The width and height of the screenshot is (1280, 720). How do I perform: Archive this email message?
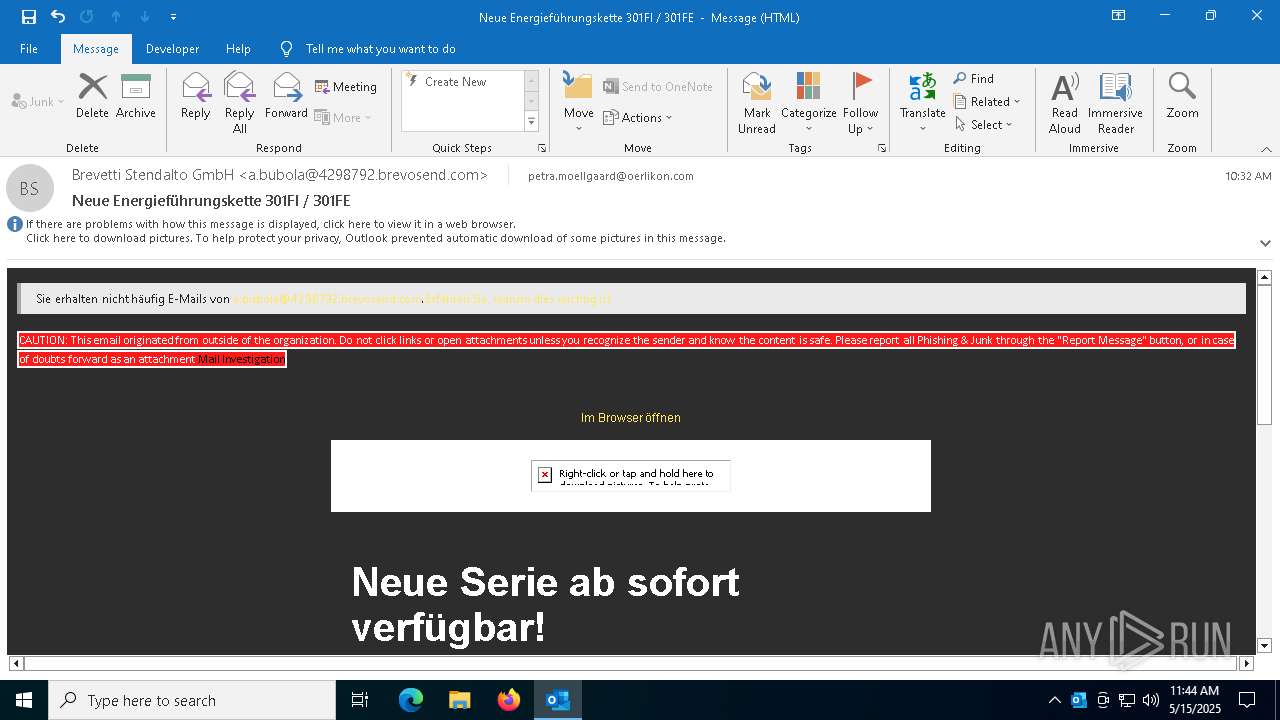tap(136, 96)
